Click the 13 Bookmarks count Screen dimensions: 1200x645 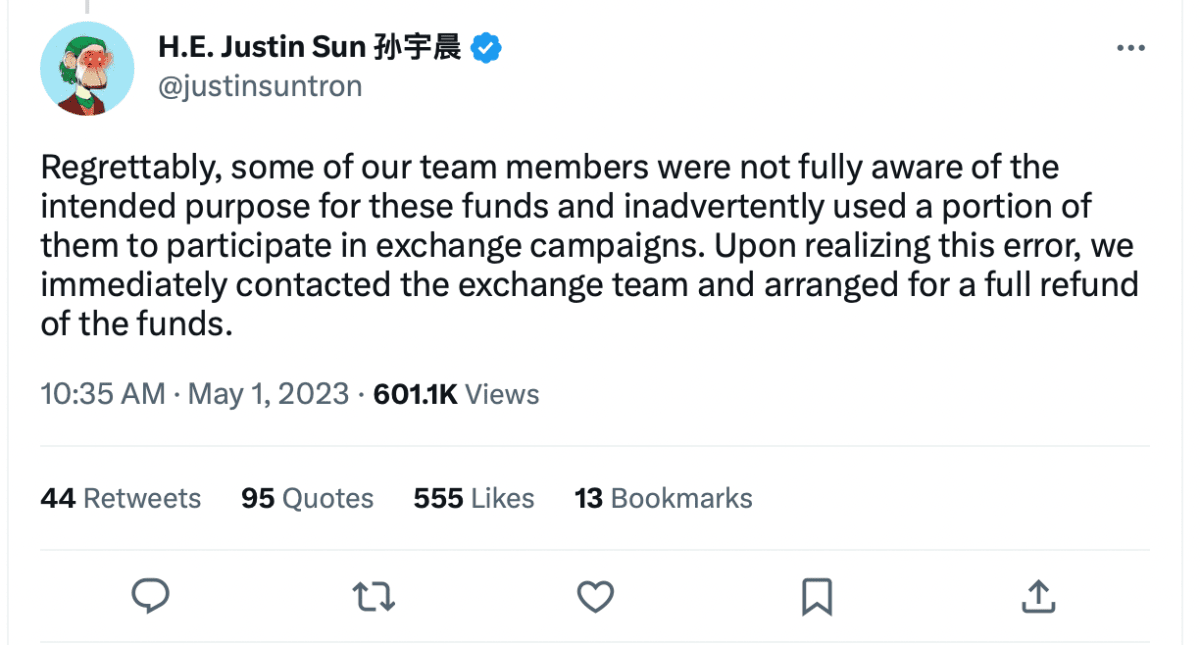(663, 498)
